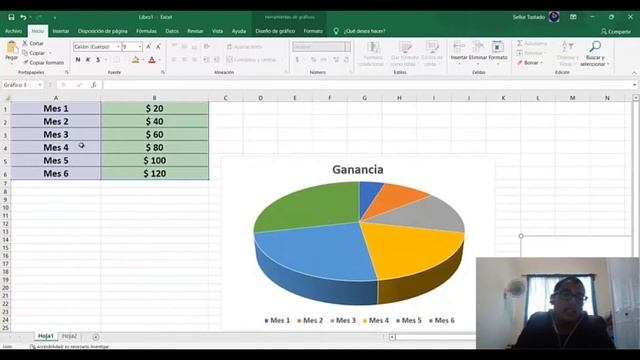Open the Ayuda tab
Viewport: 640px width, 360px height.
239,31
